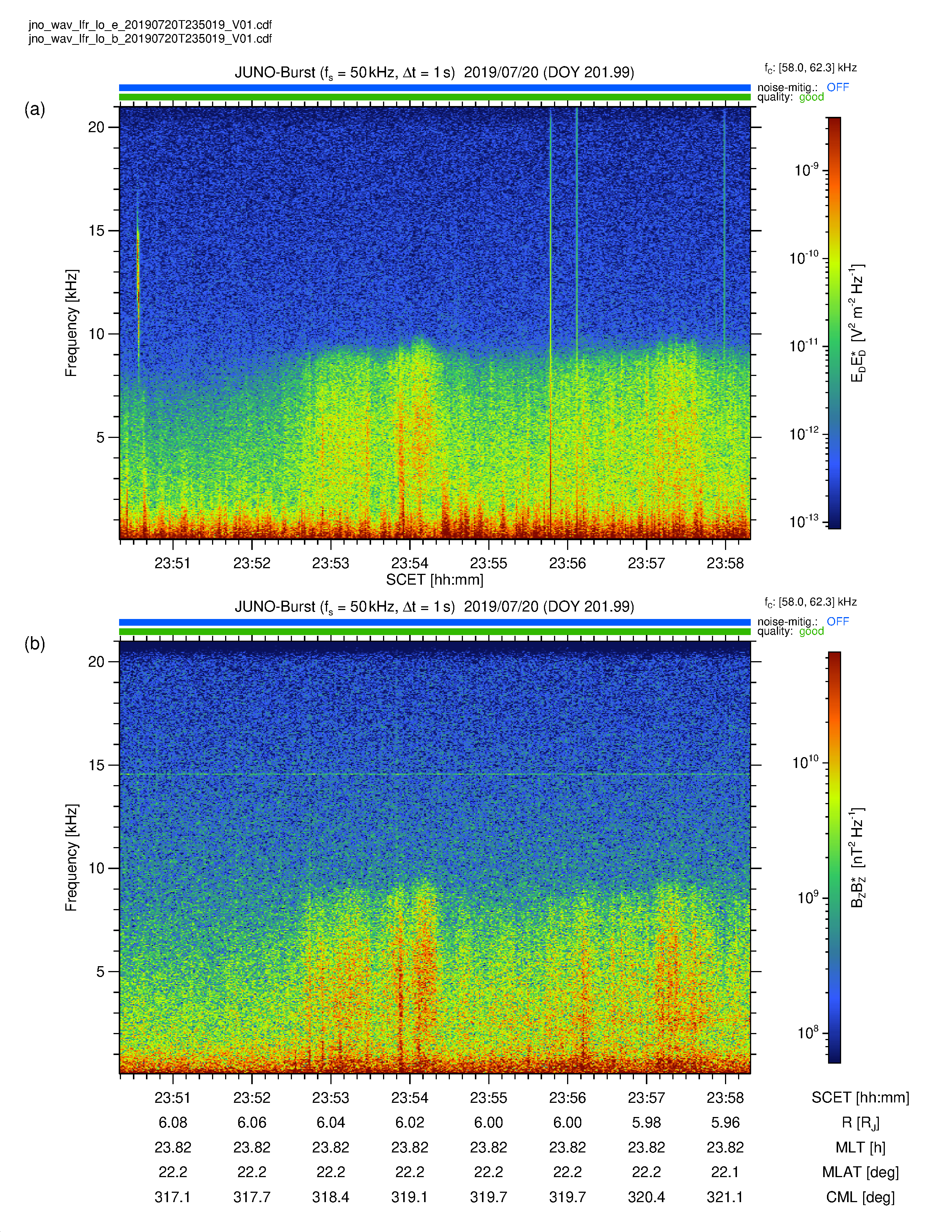Click the CML [deg] ephemeris row label

(x=860, y=1197)
